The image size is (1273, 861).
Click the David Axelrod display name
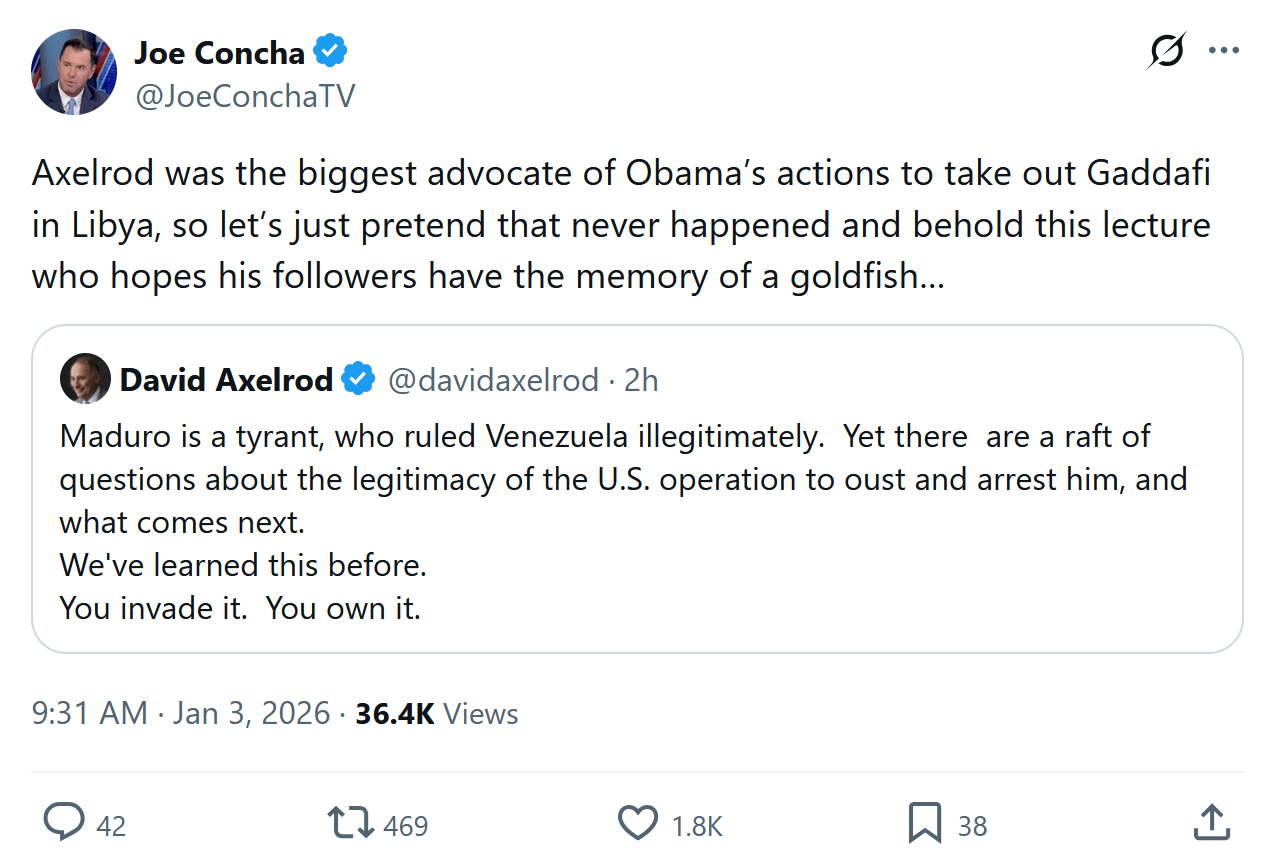[226, 380]
